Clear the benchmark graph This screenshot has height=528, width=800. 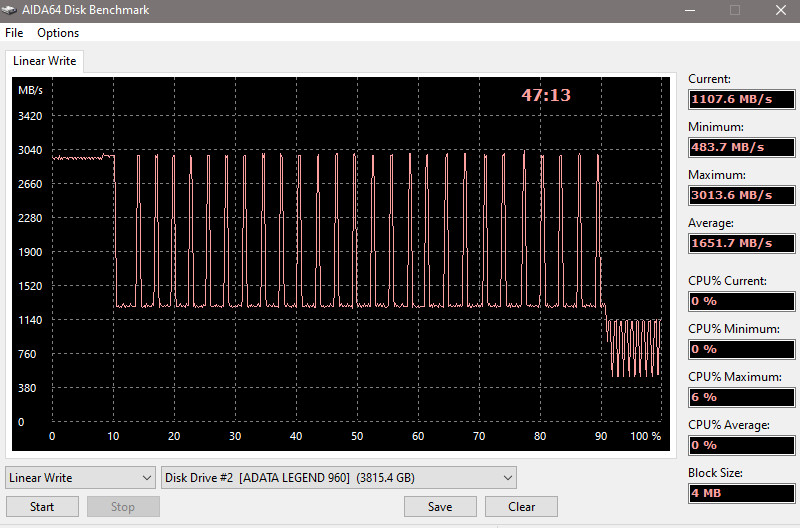(521, 507)
